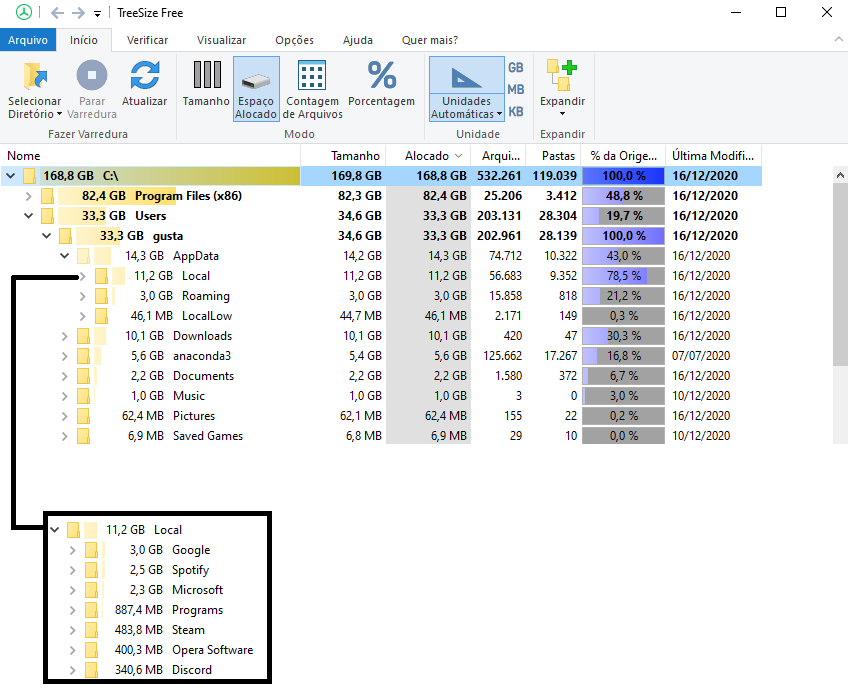Click the Expandir tree icon

pos(562,75)
